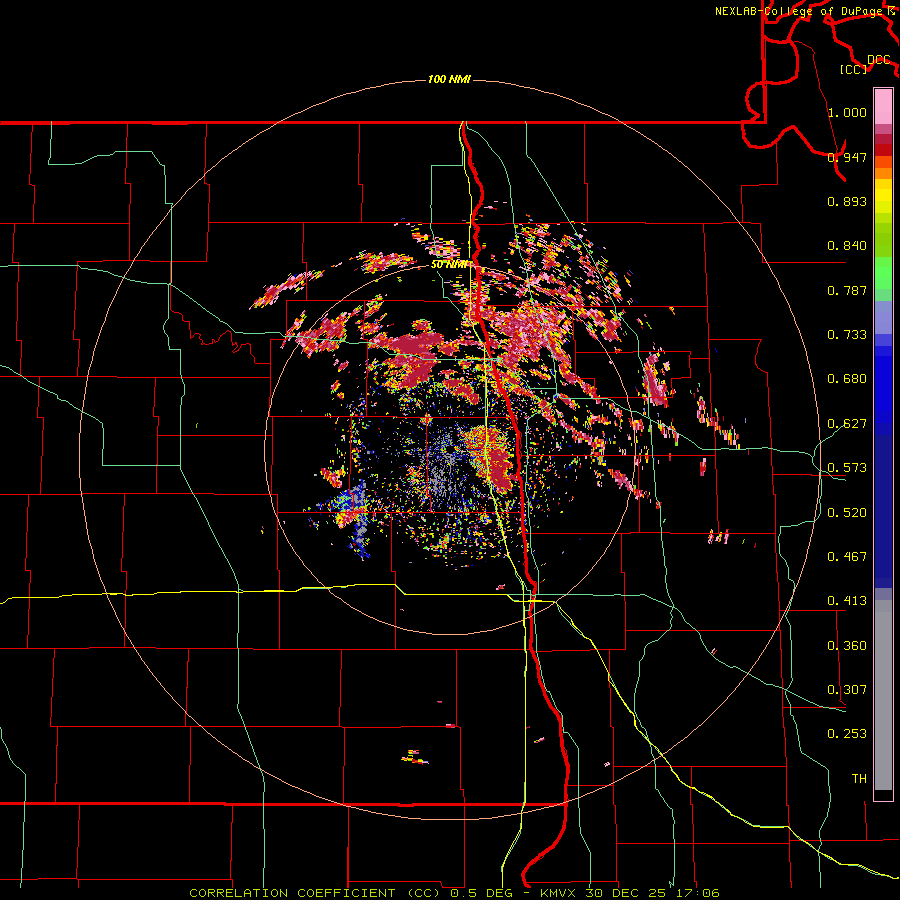Image resolution: width=900 pixels, height=900 pixels.
Task: Click the 0.467 scale value
Action: click(x=847, y=557)
